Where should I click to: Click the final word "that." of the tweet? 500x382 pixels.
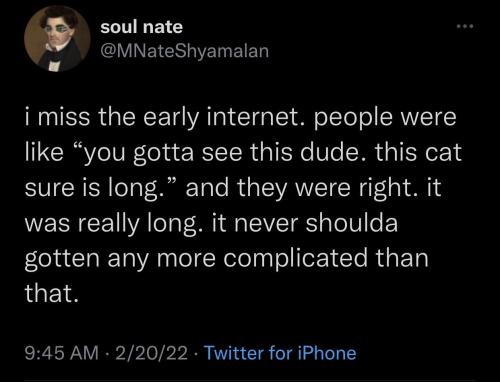coord(52,293)
